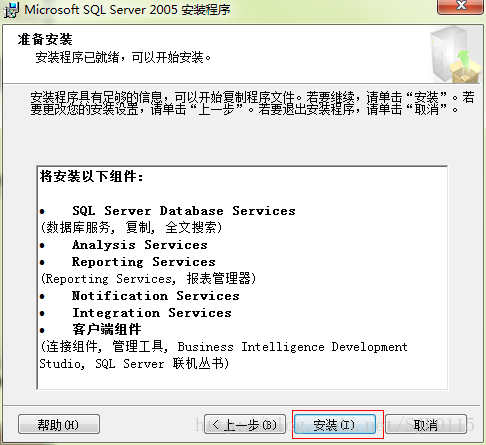The image size is (486, 445).
Task: Click the Studio, SQL Server 联机丛书 line
Action: point(134,364)
